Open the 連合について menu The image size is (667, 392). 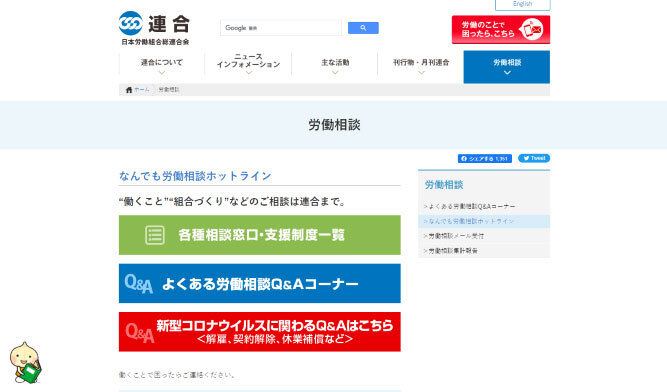pyautogui.click(x=162, y=62)
